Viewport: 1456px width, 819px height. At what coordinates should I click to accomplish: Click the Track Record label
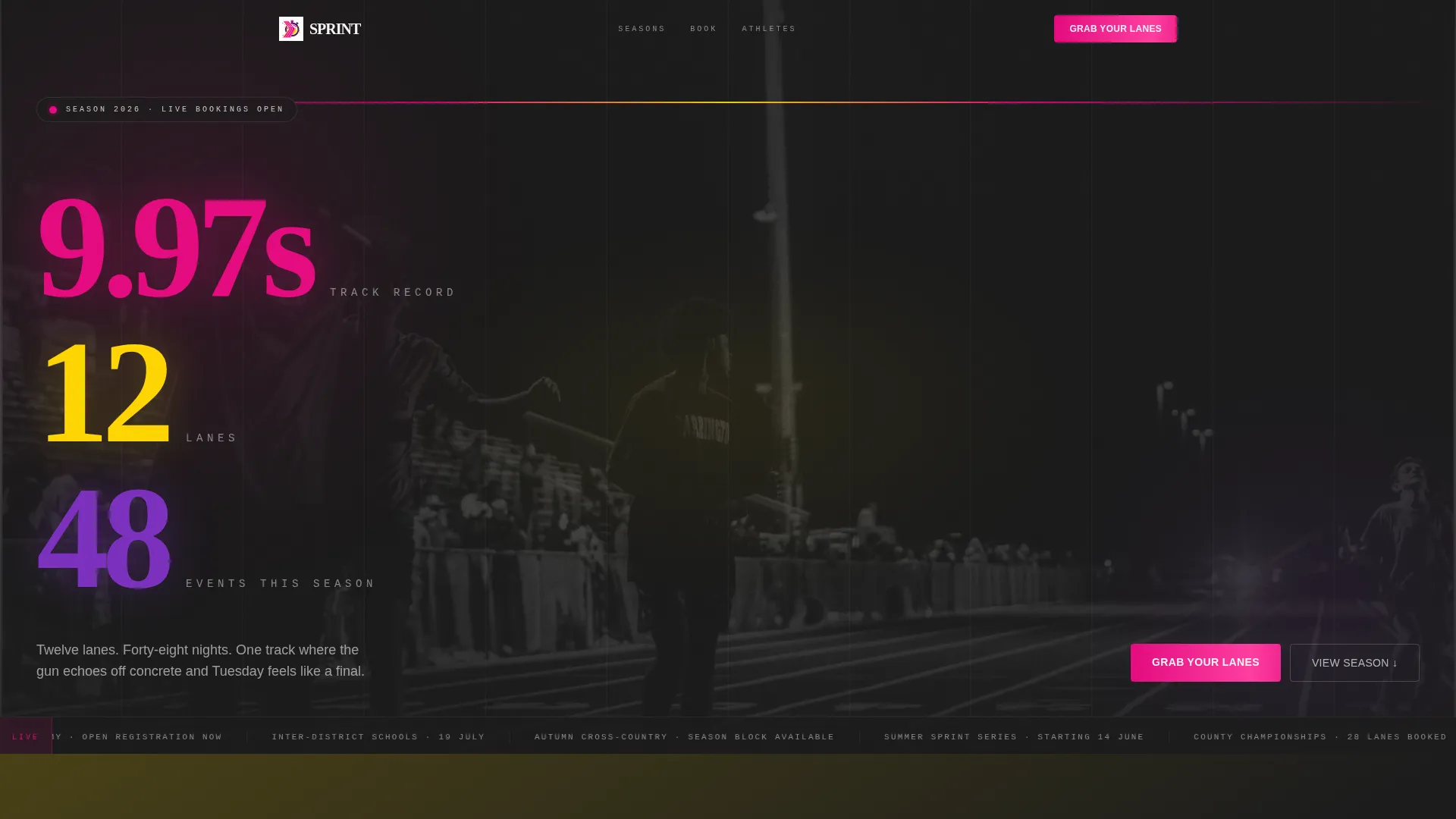(393, 293)
